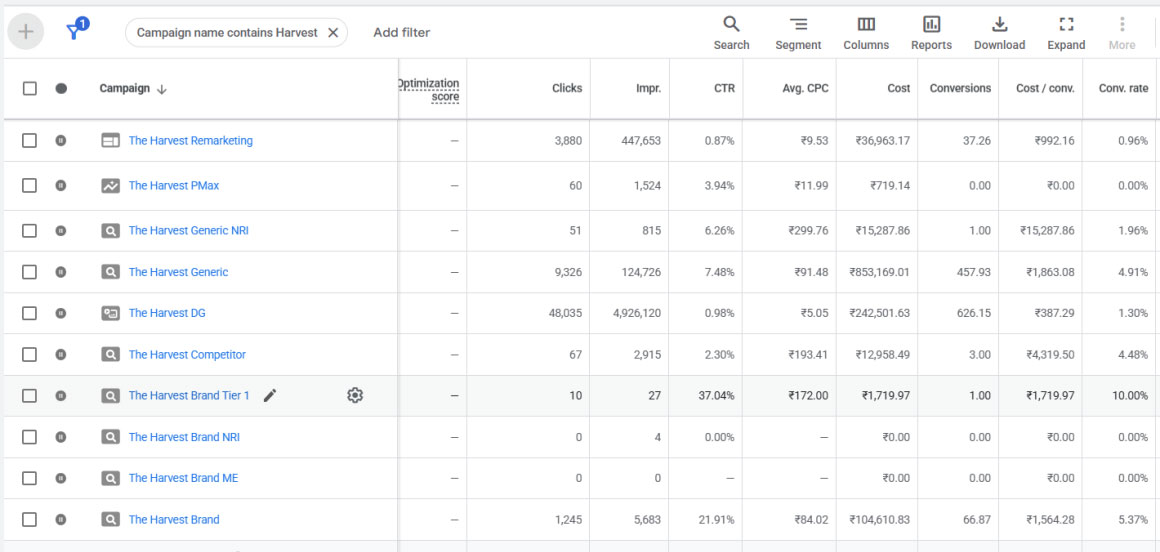Click pencil edit icon beside Brand Tier 1

pyautogui.click(x=269, y=396)
